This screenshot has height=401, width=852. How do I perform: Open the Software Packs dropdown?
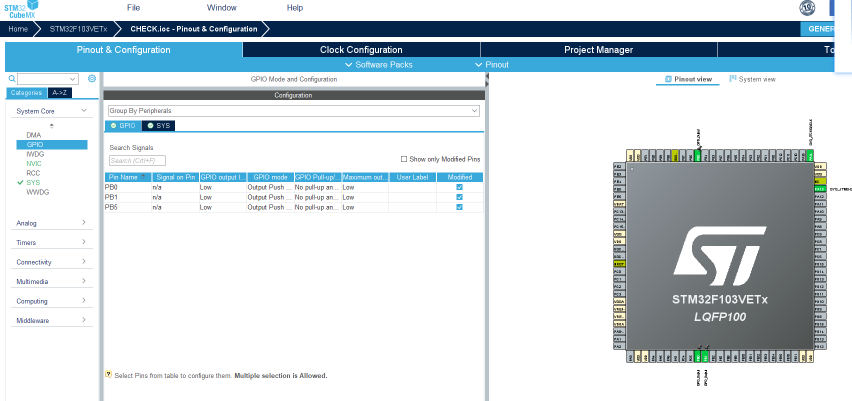(x=379, y=65)
